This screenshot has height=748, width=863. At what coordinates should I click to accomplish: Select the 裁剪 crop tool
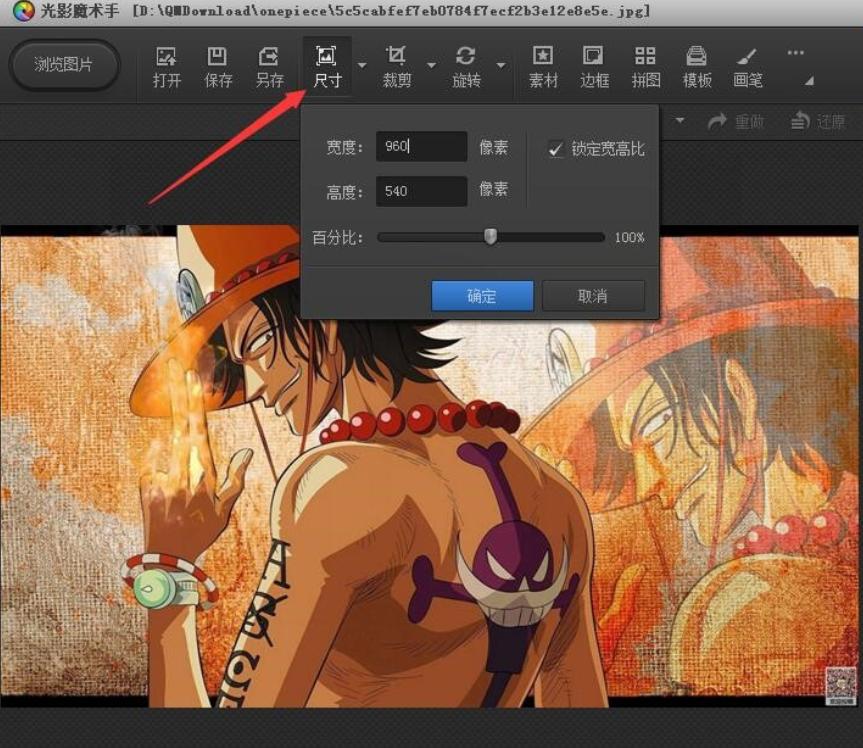[x=397, y=67]
